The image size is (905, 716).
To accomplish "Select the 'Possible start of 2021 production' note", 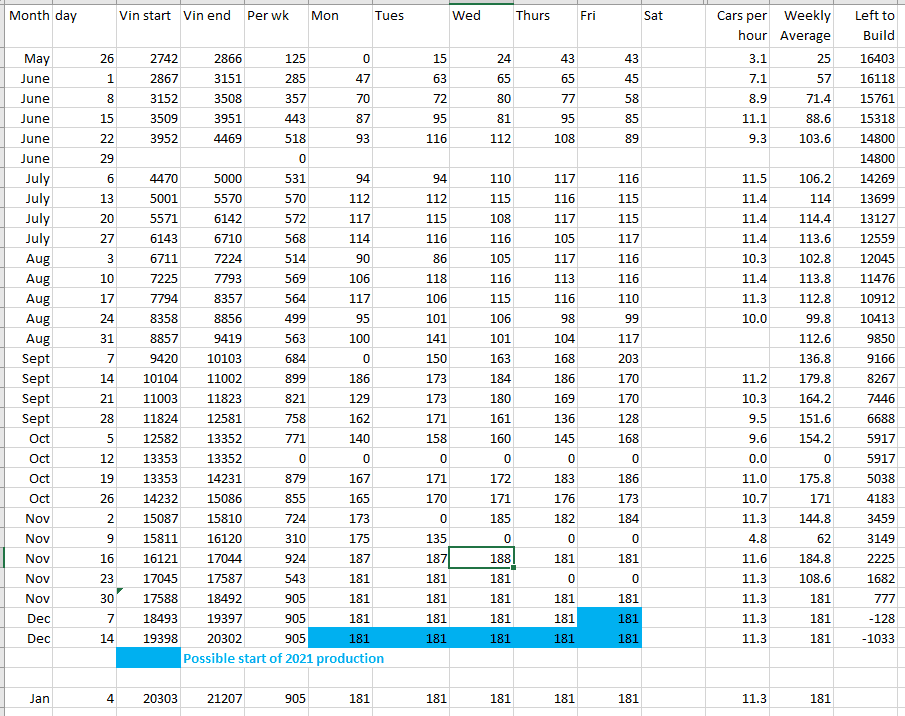I will 283,658.
